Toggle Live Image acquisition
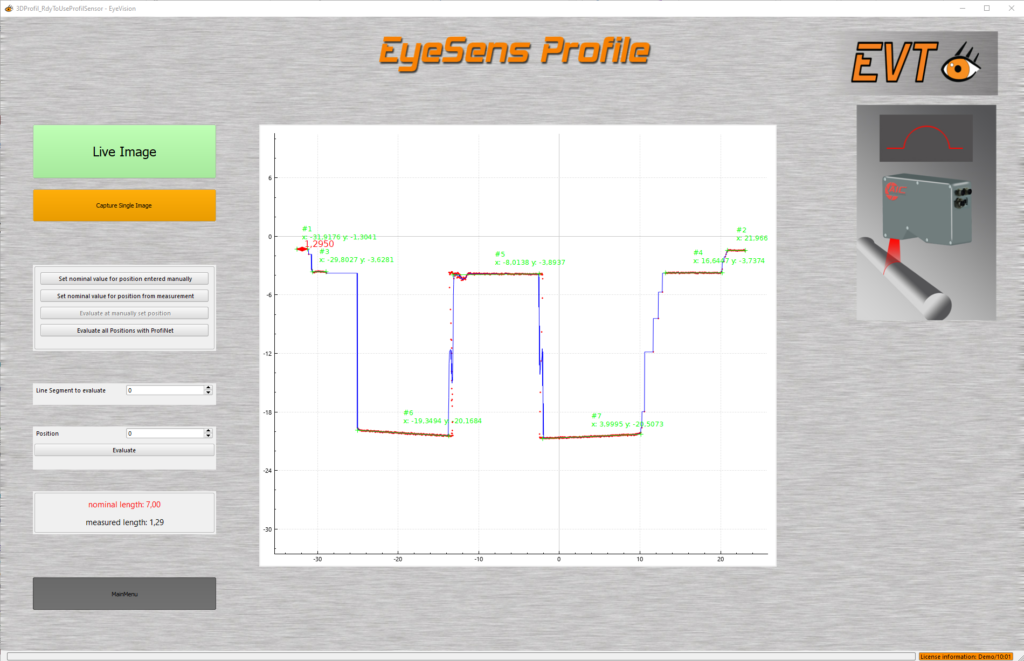This screenshot has width=1024, height=661. [x=124, y=151]
